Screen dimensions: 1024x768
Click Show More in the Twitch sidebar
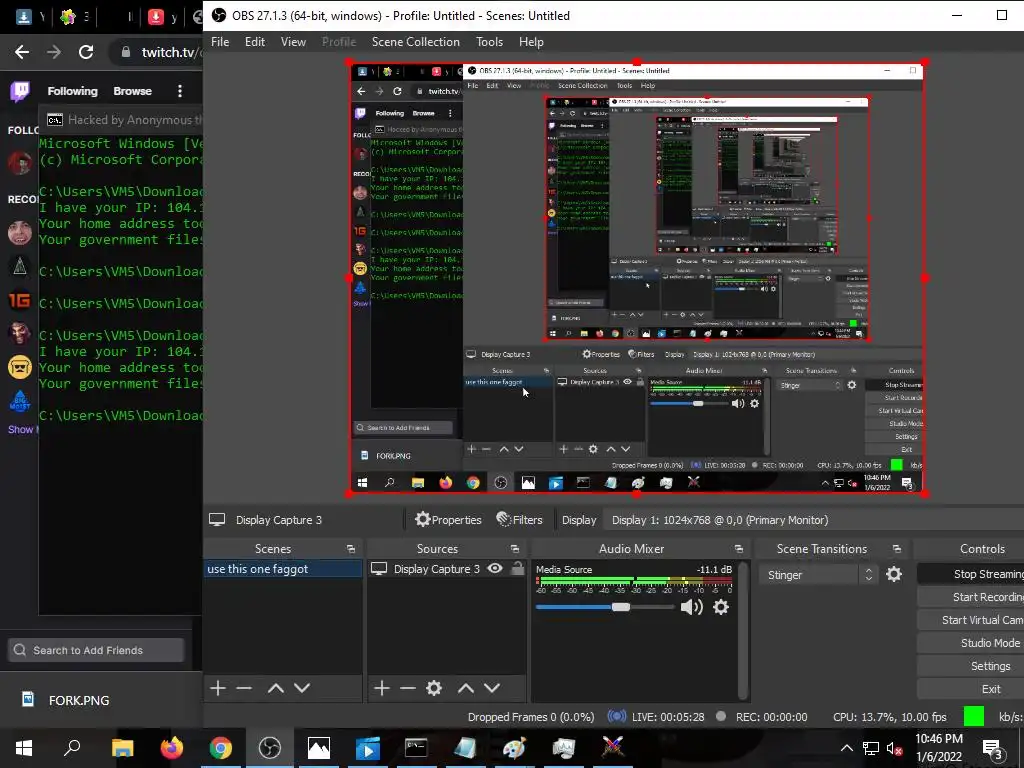23,430
